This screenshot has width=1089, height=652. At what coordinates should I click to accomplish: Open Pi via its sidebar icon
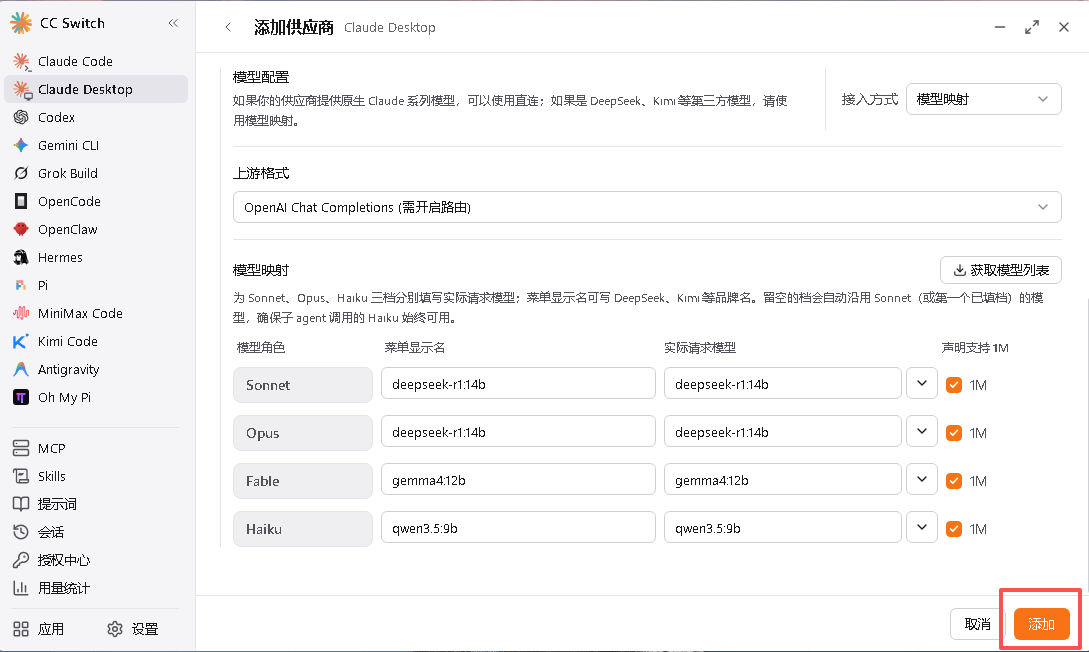point(21,285)
